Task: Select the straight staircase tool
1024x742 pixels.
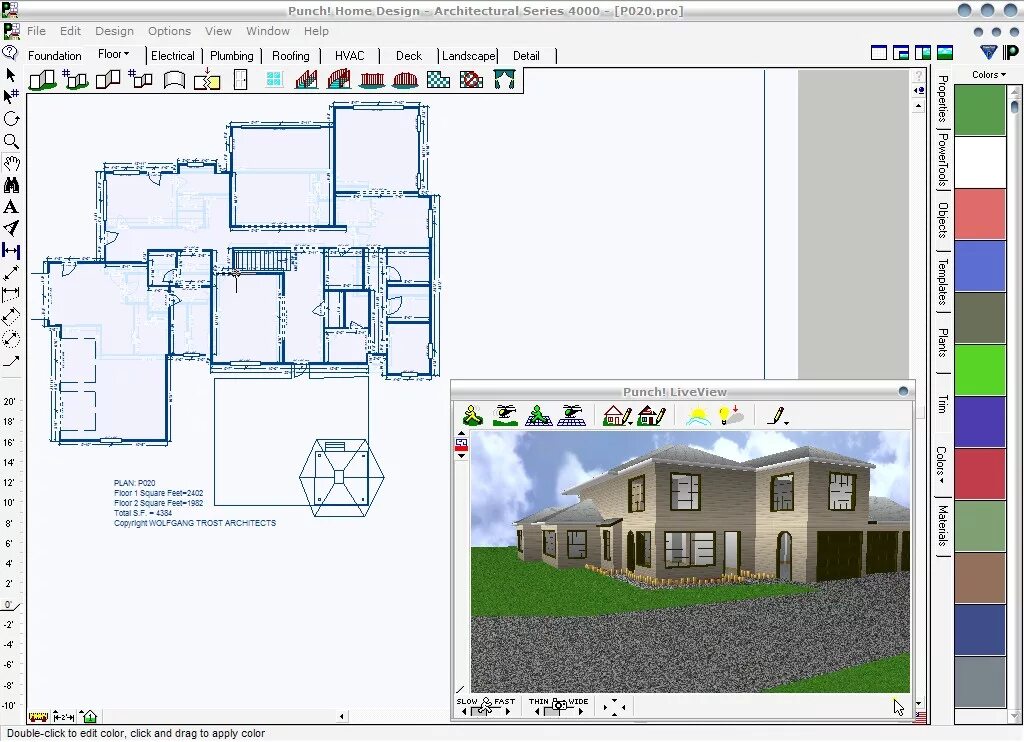Action: [306, 80]
